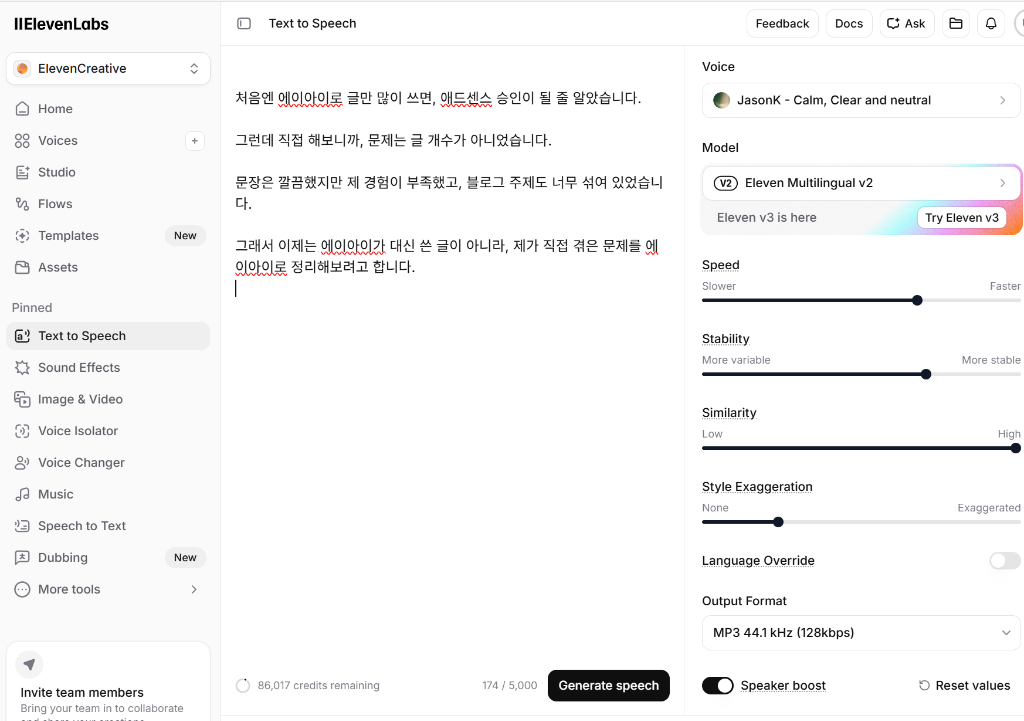Open the folder icon in top bar
Screen dimensions: 1024x721
coord(955,24)
